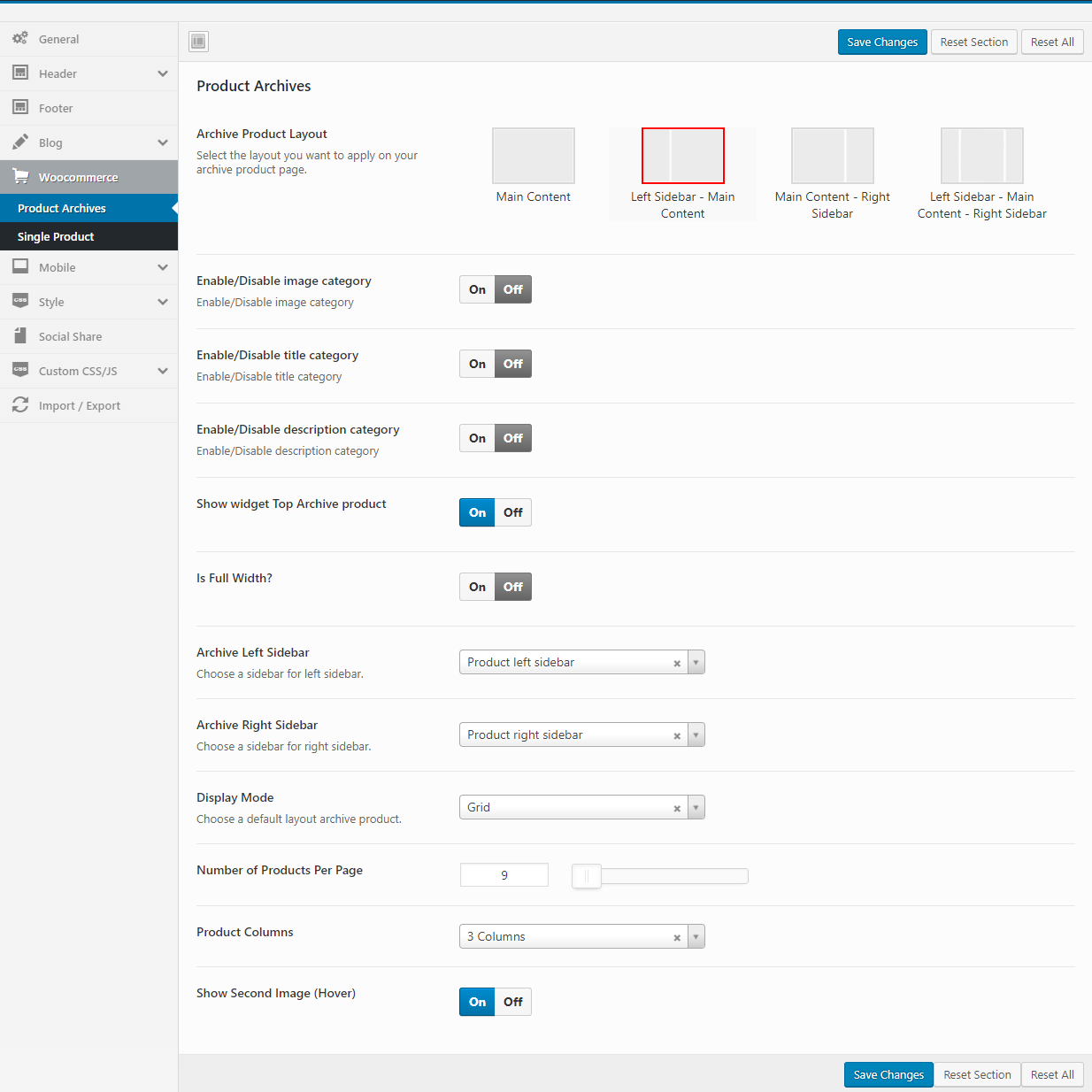Turn off Show widget Top Archive product

point(513,512)
